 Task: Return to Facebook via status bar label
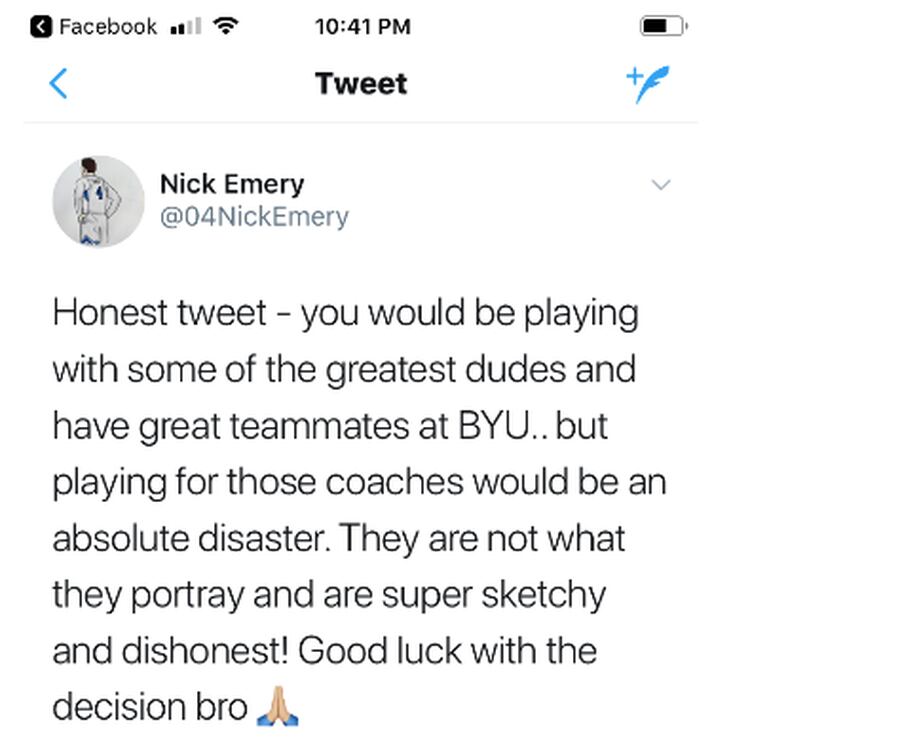pos(107,27)
